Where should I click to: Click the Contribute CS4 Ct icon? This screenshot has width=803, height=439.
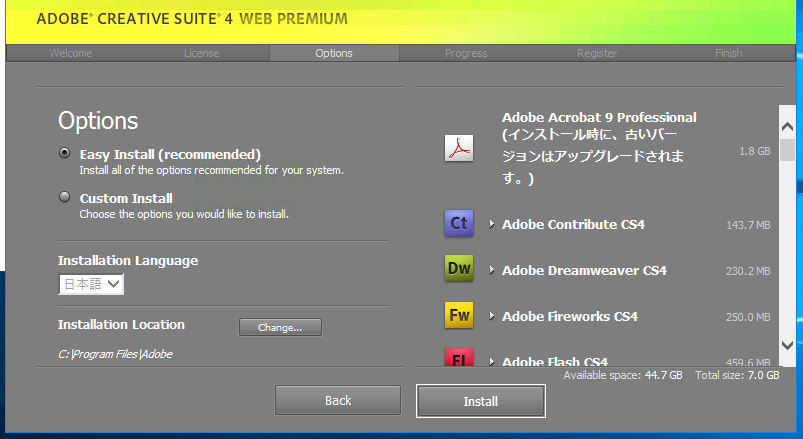pyautogui.click(x=459, y=223)
